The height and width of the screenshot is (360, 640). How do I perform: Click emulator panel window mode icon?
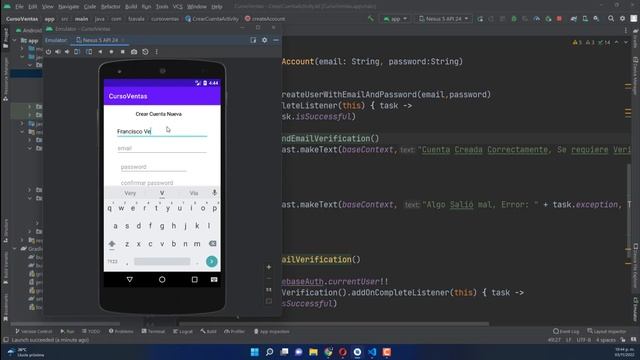pyautogui.click(x=253, y=40)
